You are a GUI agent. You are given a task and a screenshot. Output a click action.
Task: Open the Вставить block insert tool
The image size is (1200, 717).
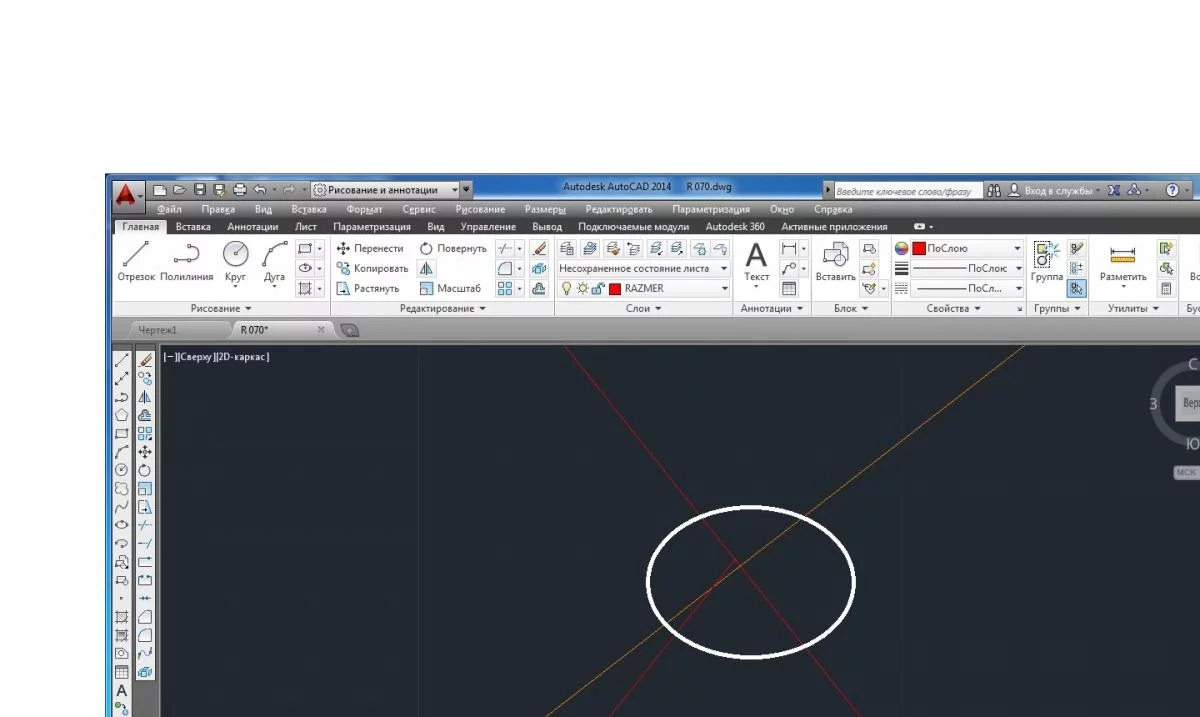click(x=835, y=262)
